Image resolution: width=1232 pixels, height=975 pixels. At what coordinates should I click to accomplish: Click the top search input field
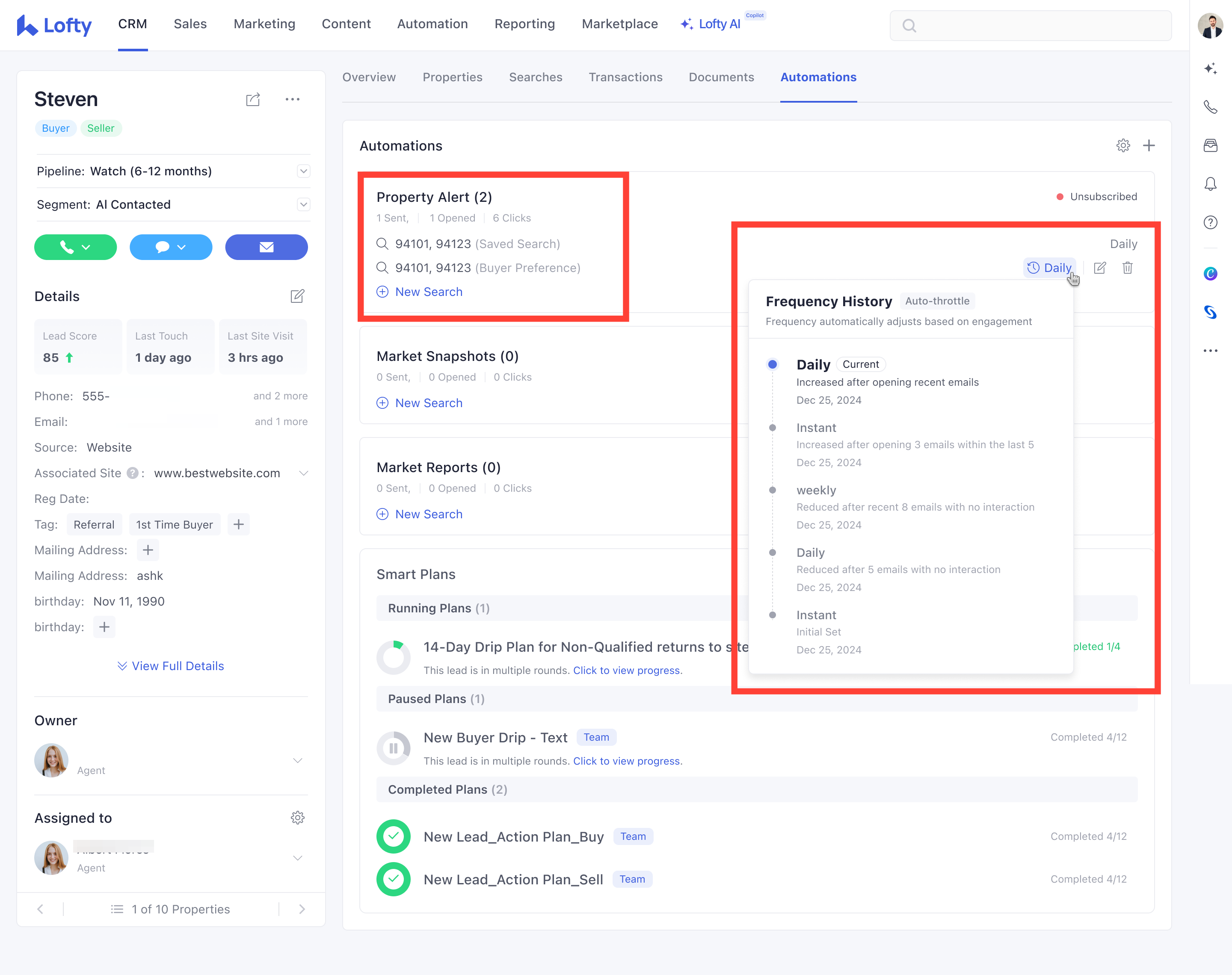click(1031, 26)
